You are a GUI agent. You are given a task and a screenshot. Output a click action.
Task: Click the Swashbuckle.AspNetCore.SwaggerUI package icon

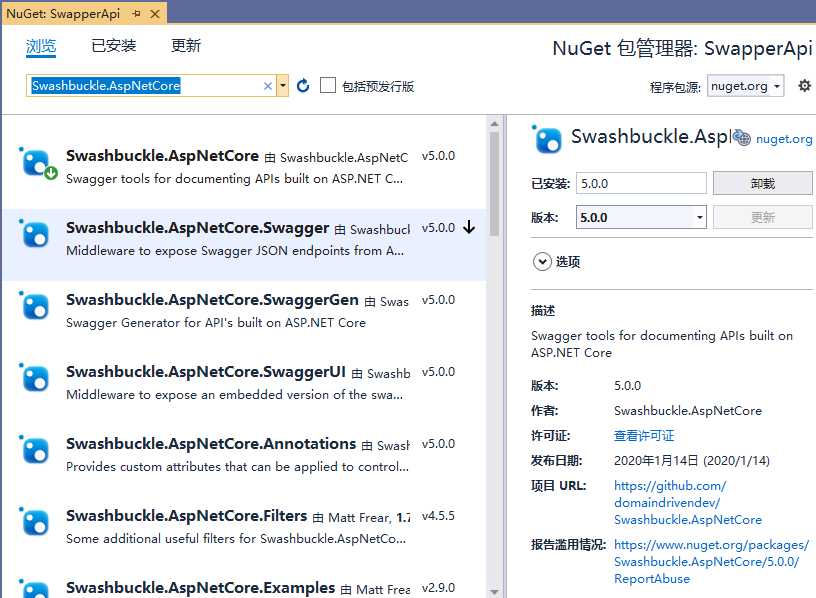click(x=35, y=377)
